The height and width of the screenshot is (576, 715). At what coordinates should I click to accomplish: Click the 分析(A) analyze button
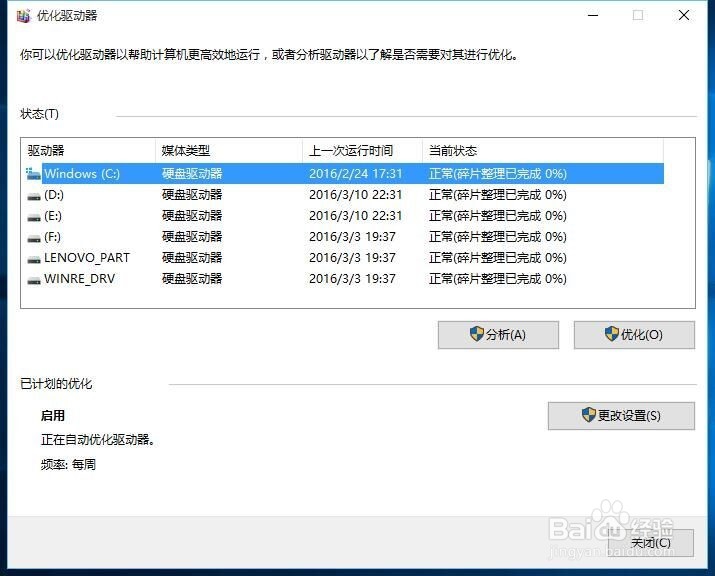498,335
